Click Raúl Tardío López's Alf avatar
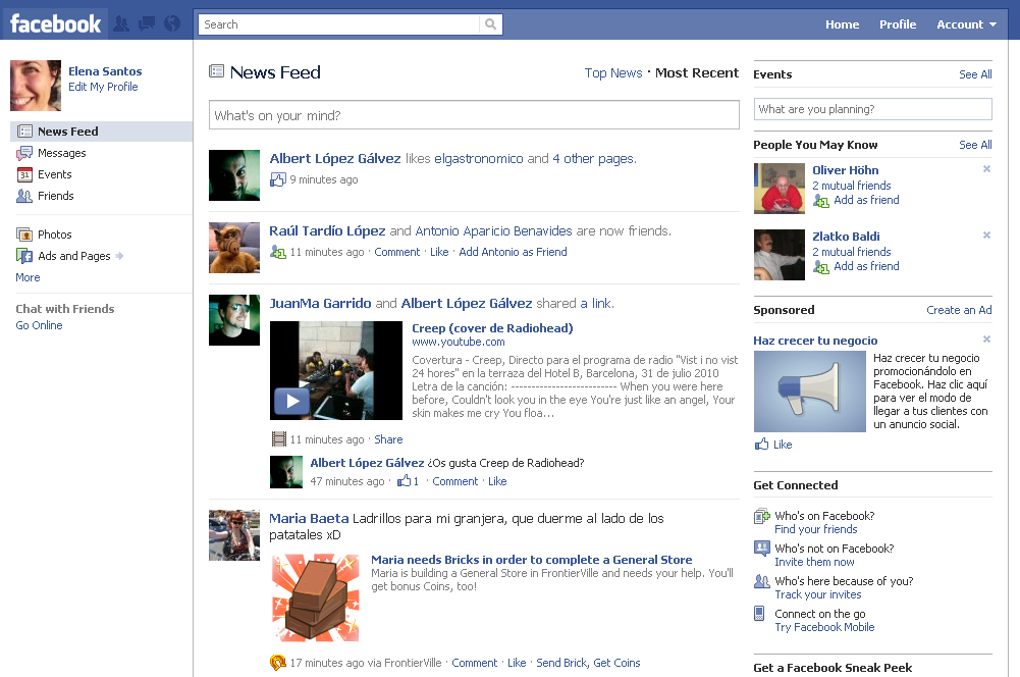 (x=234, y=247)
